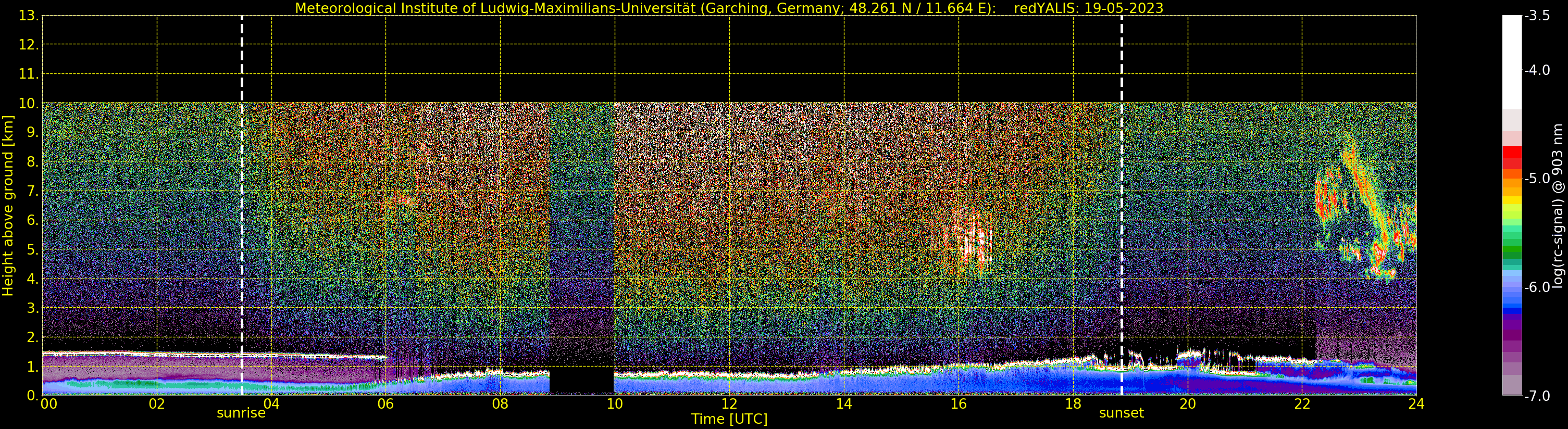Click the time axis tick '04'
The width and height of the screenshot is (1568, 429).
tap(271, 404)
